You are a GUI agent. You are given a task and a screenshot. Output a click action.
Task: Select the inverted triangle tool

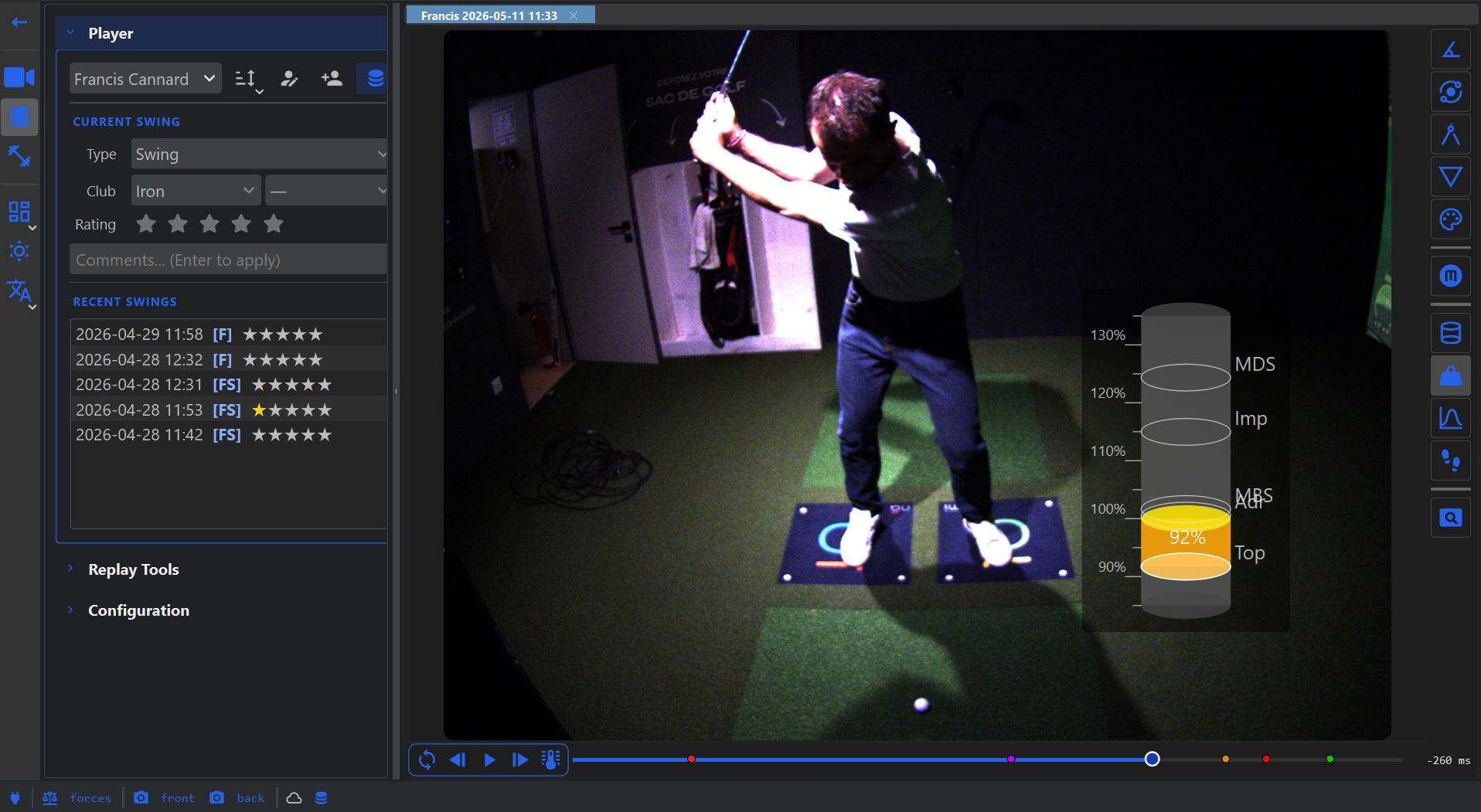(1451, 178)
